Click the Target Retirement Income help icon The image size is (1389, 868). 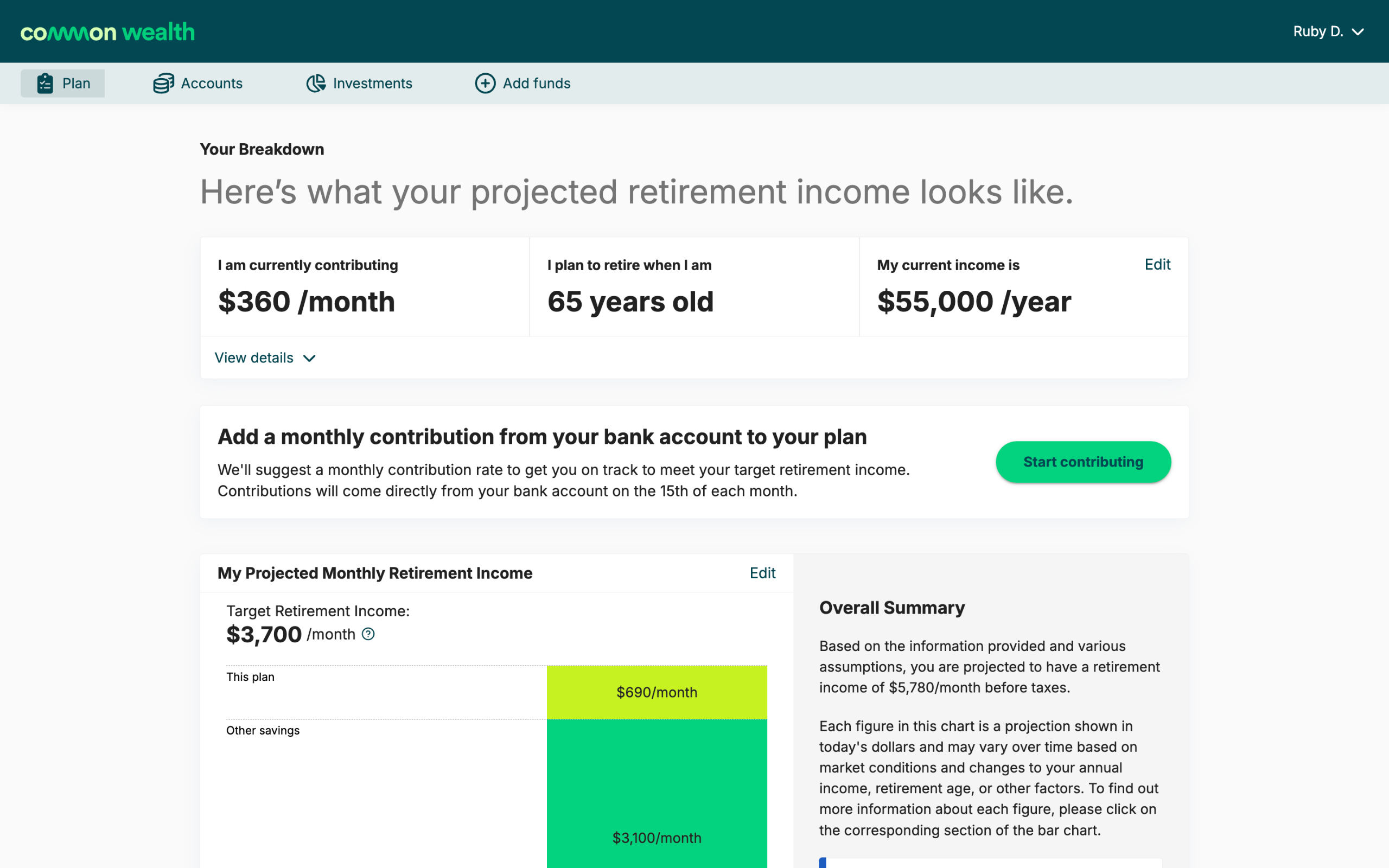[x=368, y=634]
